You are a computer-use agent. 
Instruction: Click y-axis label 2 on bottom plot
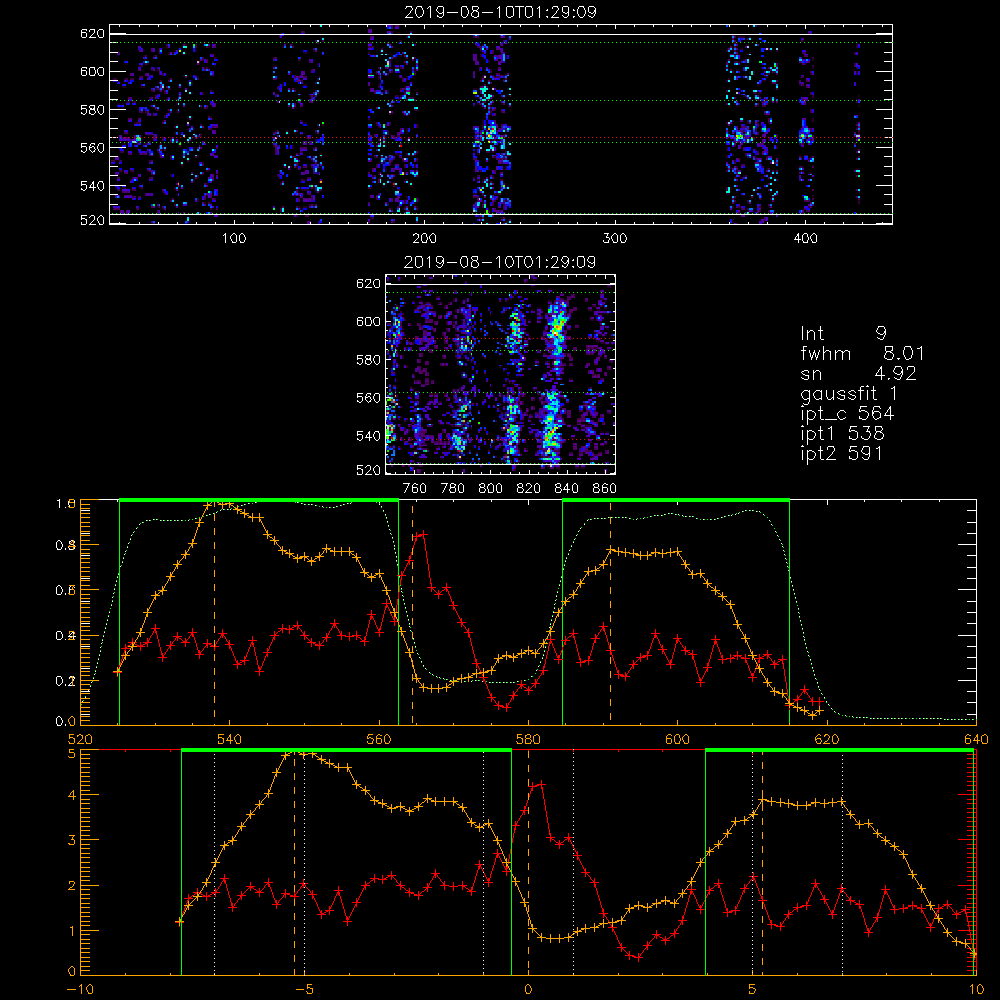point(71,886)
